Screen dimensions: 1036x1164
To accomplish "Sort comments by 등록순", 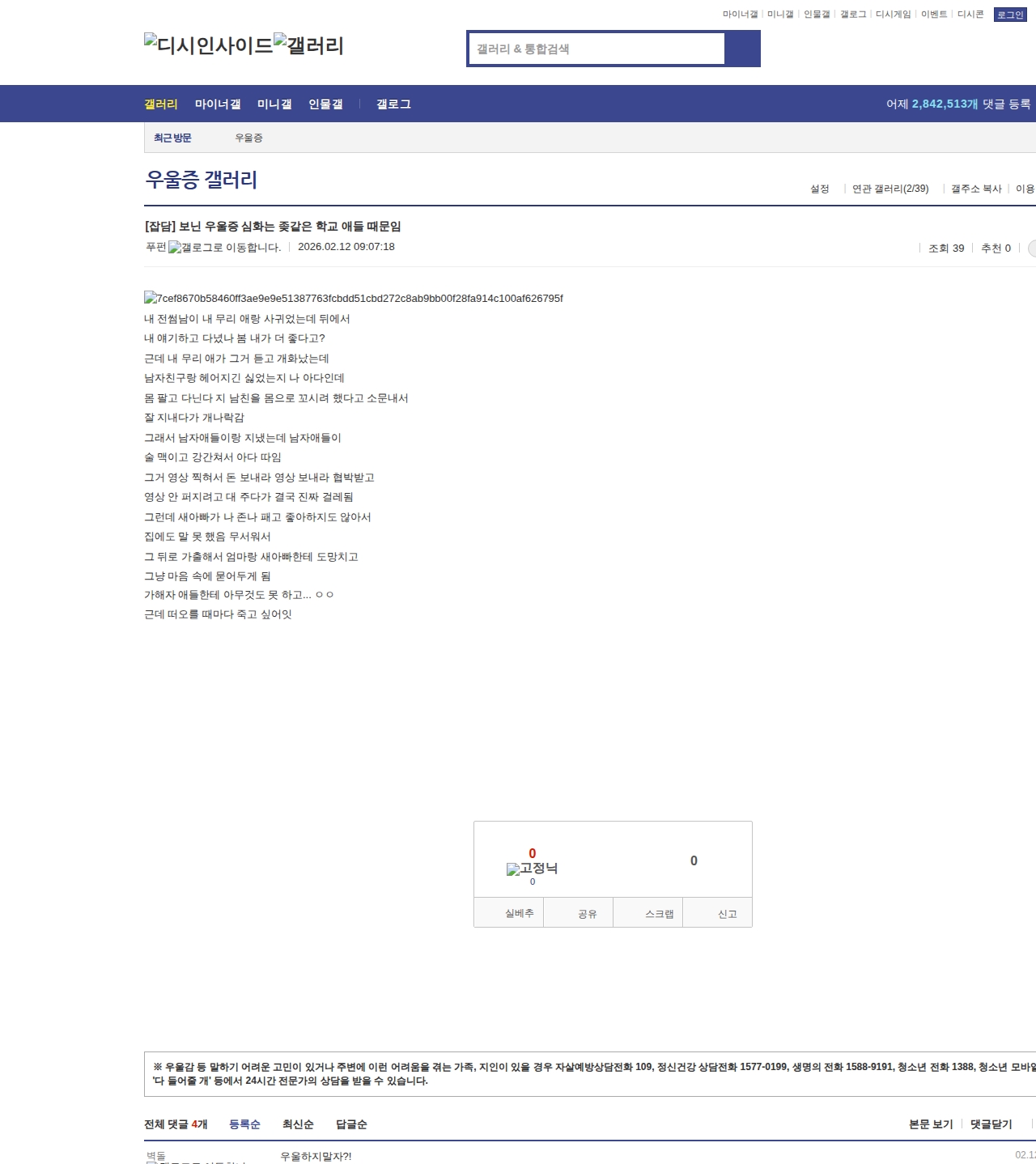I will point(244,1124).
